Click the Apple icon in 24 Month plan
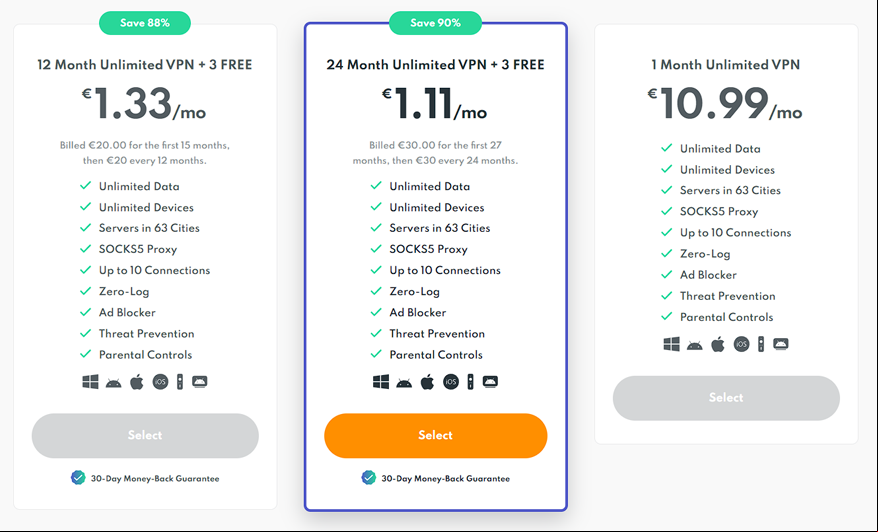The image size is (878, 532). (427, 382)
